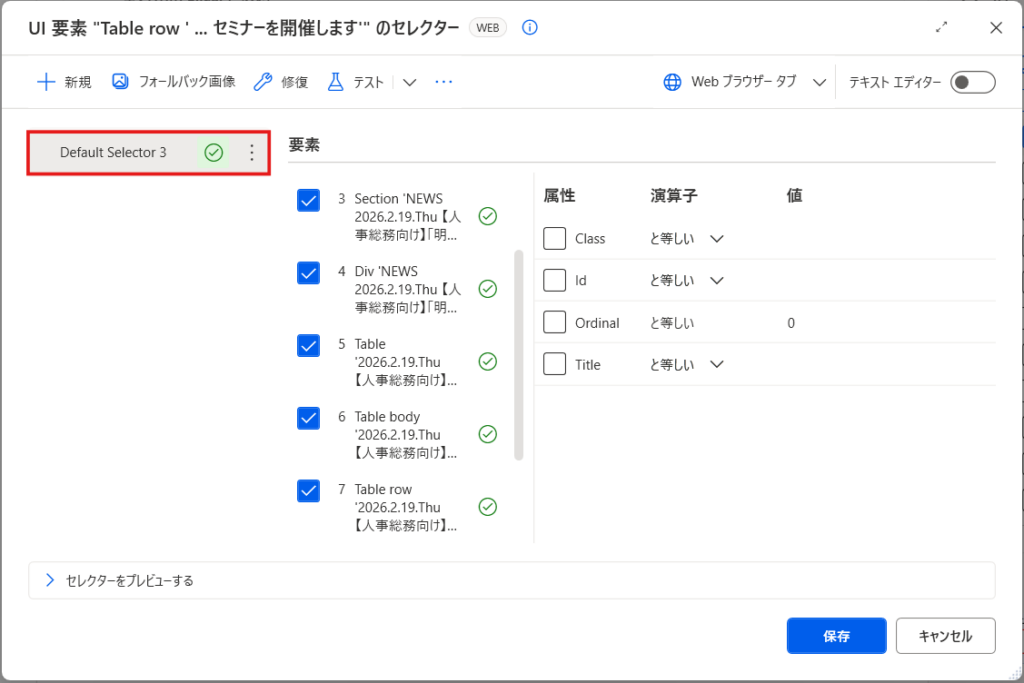Open the three-dot overflow menu in toolbar

pyautogui.click(x=444, y=82)
